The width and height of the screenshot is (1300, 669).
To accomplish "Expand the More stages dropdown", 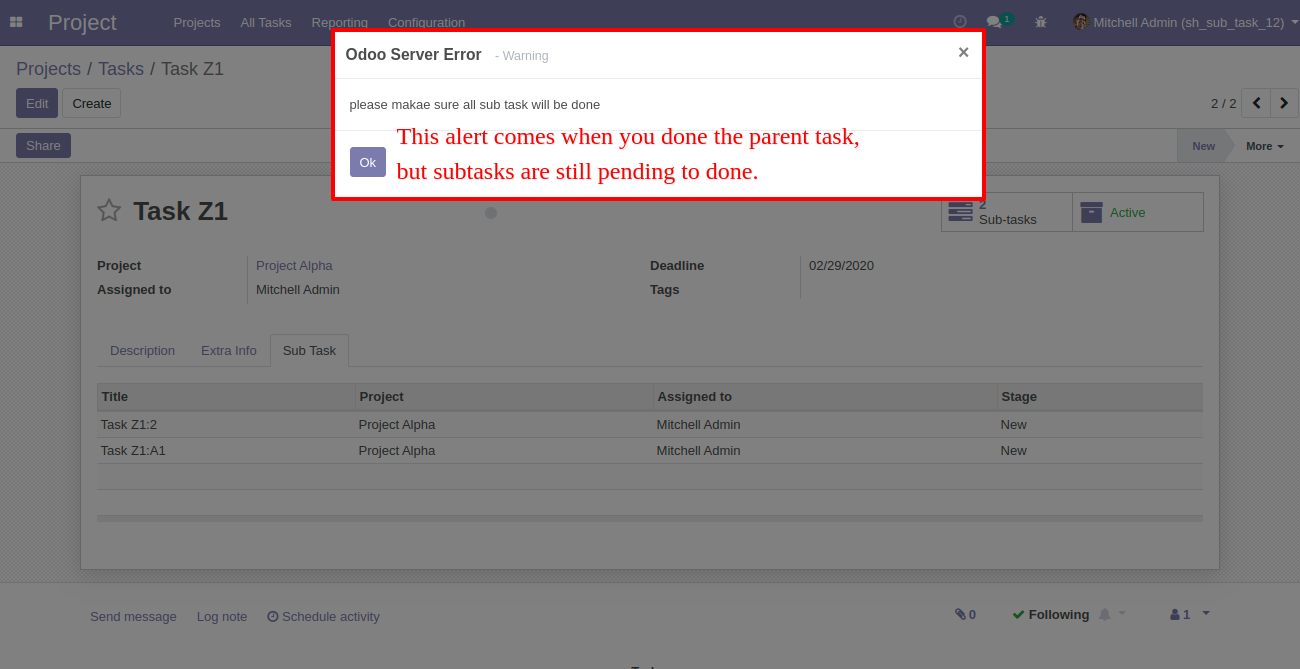I will click(x=1264, y=146).
